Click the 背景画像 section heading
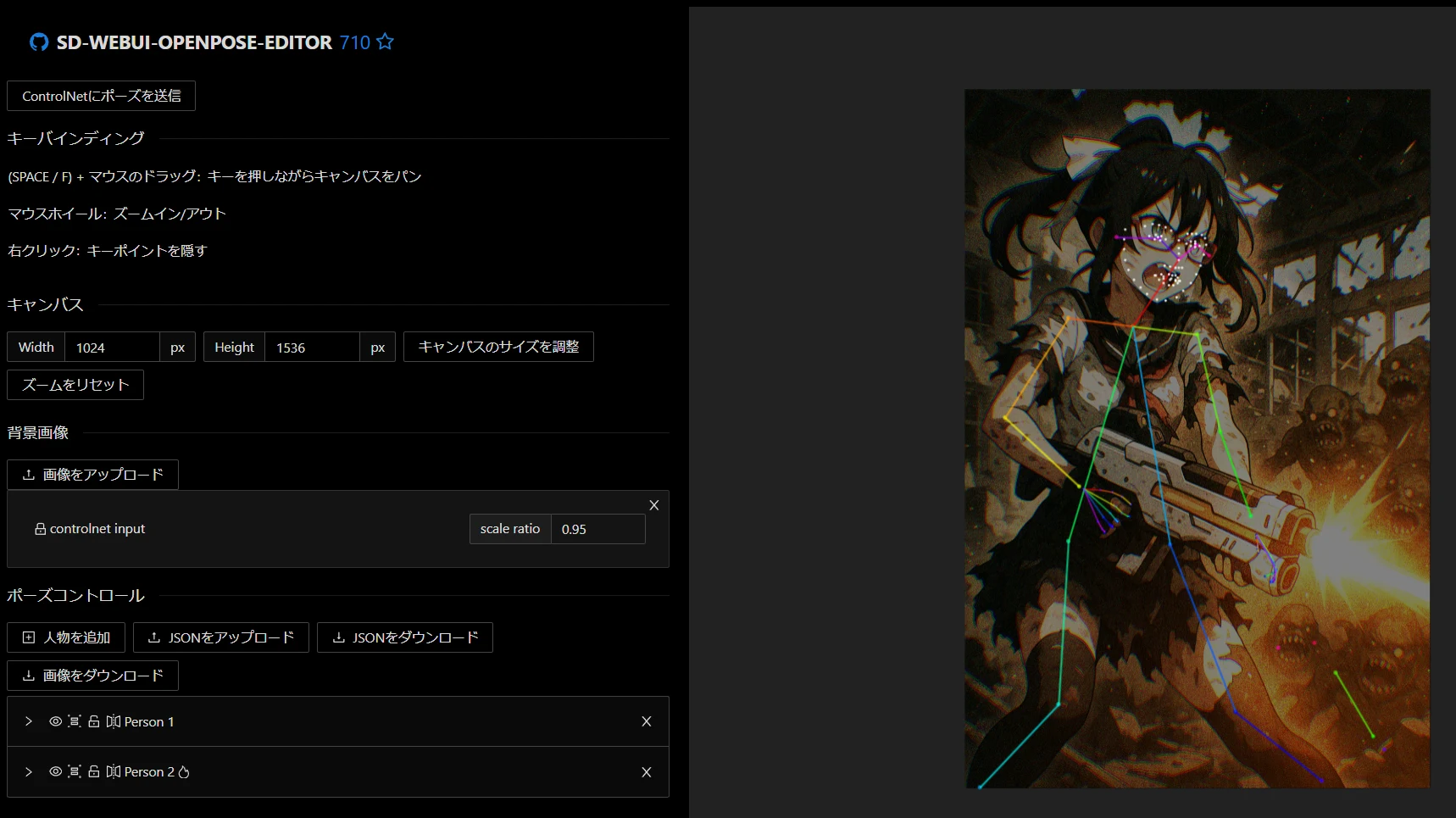The image size is (1456, 818). tap(38, 433)
